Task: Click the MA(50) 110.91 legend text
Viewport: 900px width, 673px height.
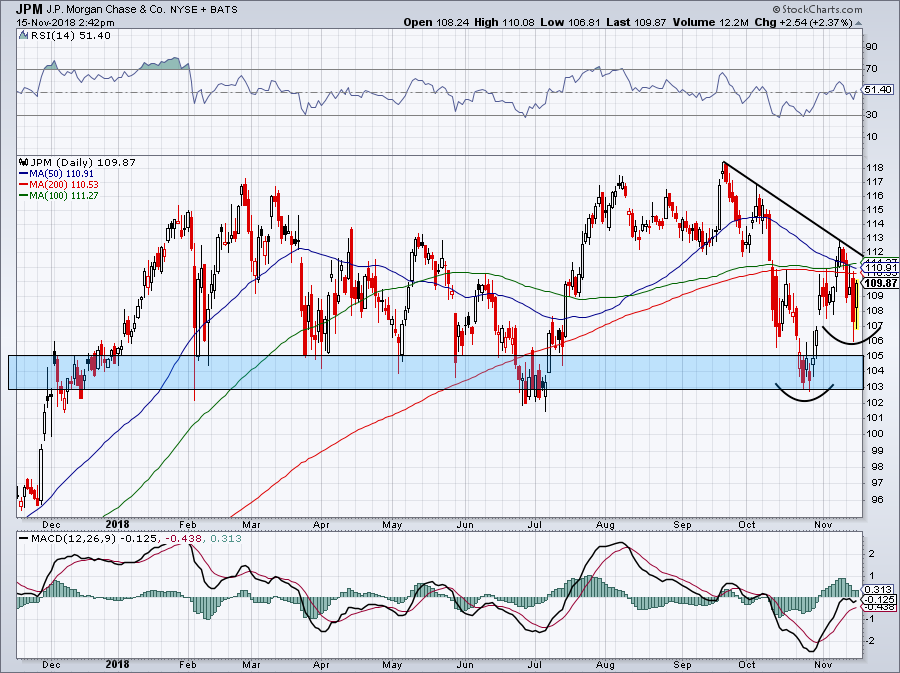Action: point(61,173)
